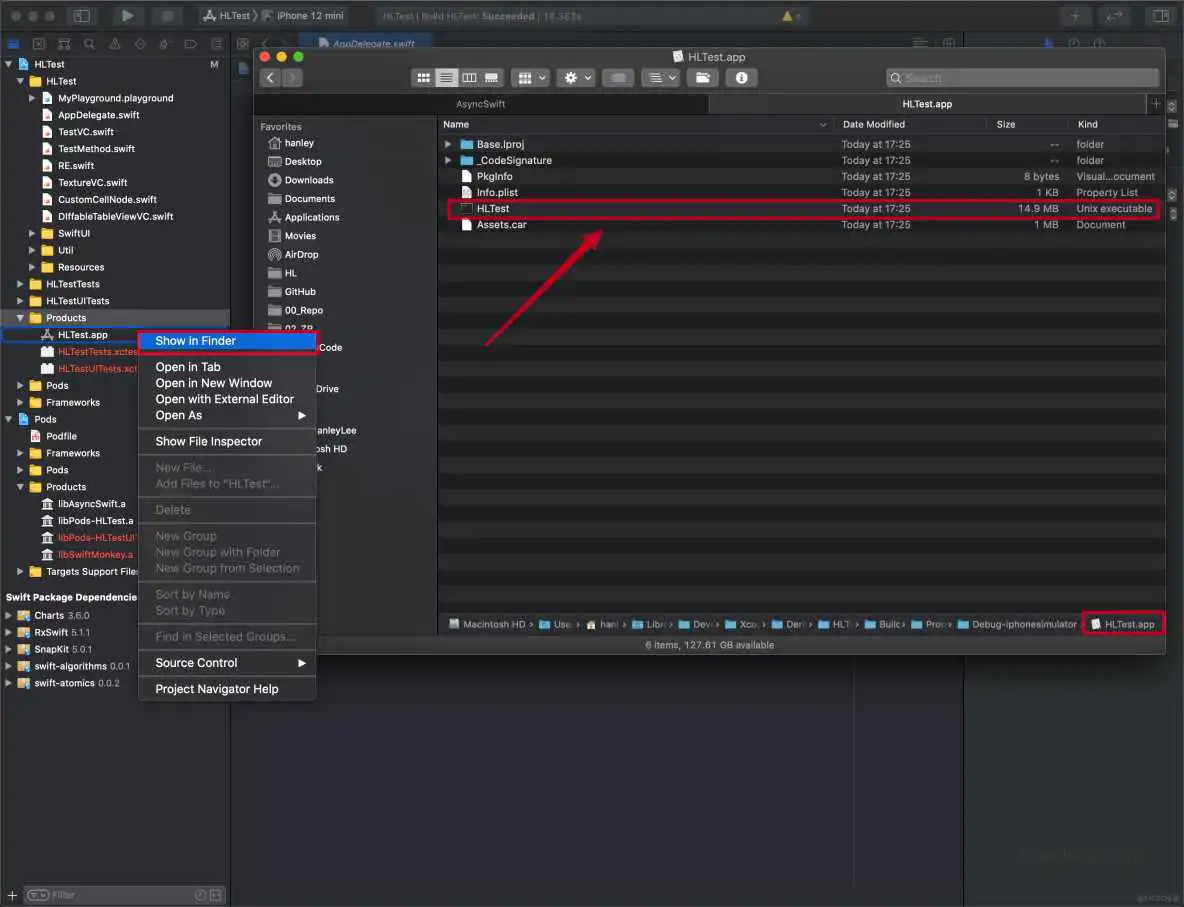1184x907 pixels.
Task: Collapse the first Products group in navigator
Action: tap(20, 318)
